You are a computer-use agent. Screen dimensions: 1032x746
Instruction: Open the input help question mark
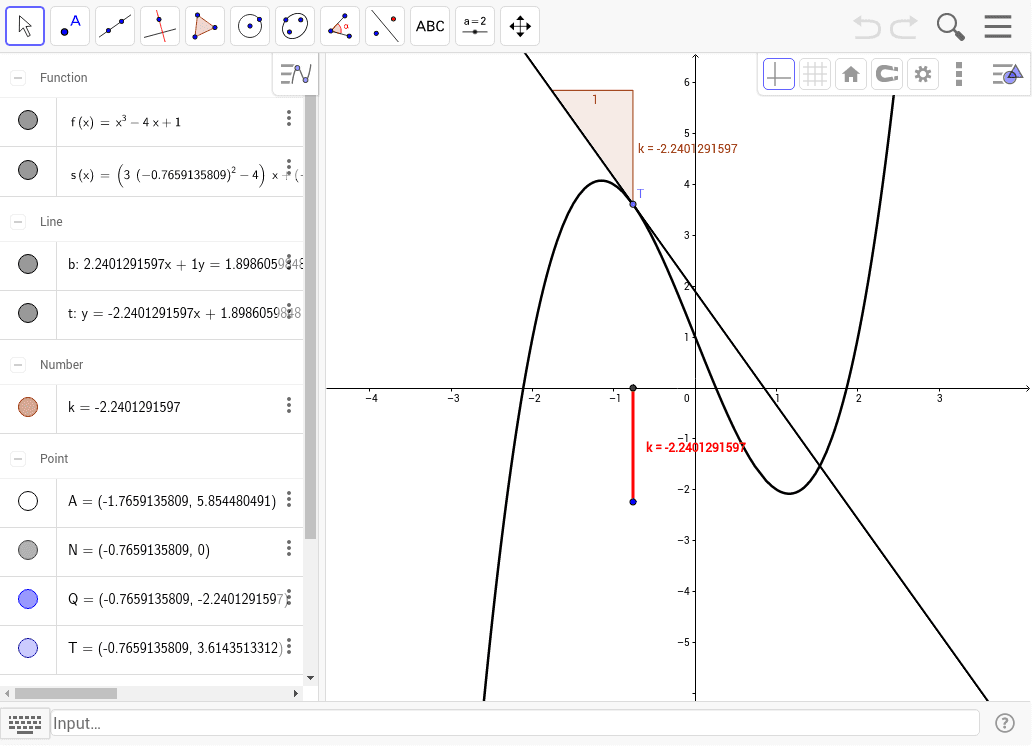(x=1004, y=723)
